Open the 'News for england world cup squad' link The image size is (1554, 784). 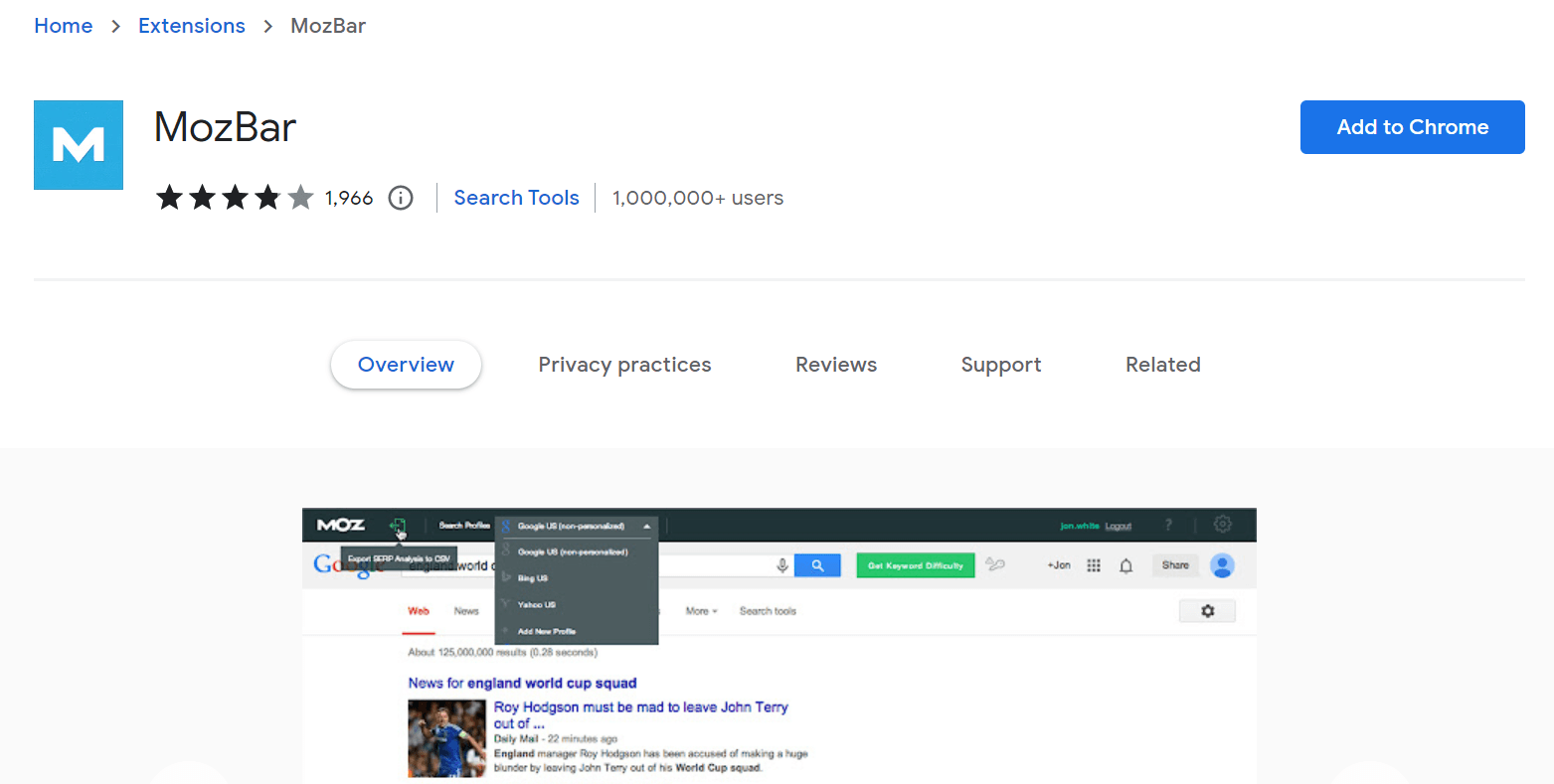[x=522, y=683]
